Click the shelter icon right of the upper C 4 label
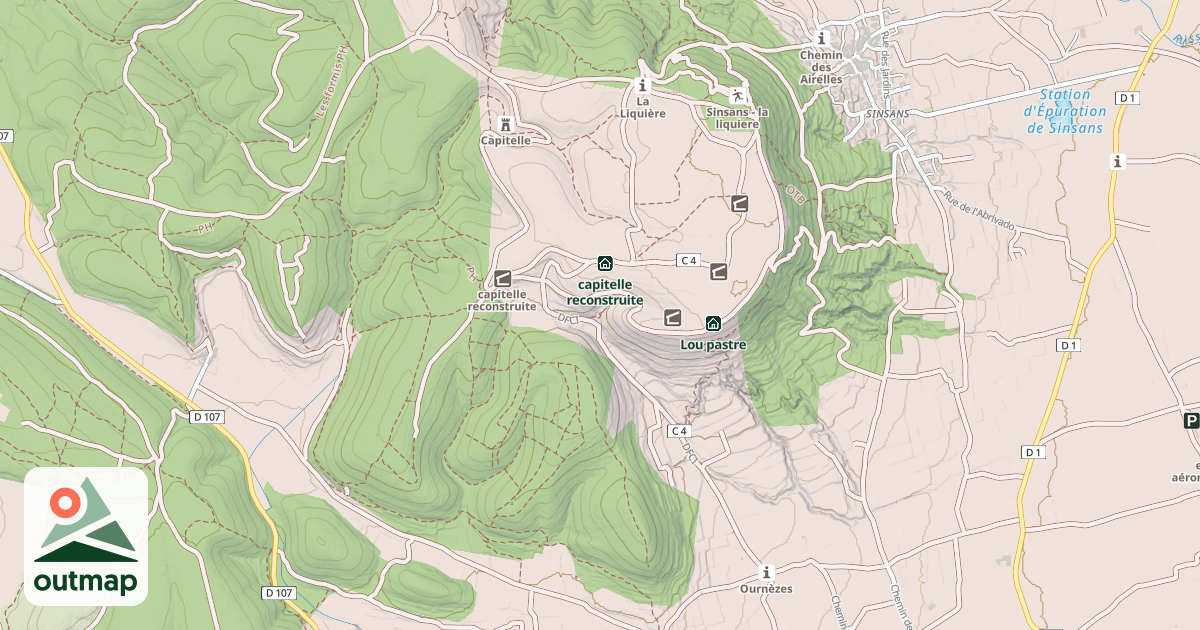Screen dimensions: 1200x630 (x=718, y=271)
